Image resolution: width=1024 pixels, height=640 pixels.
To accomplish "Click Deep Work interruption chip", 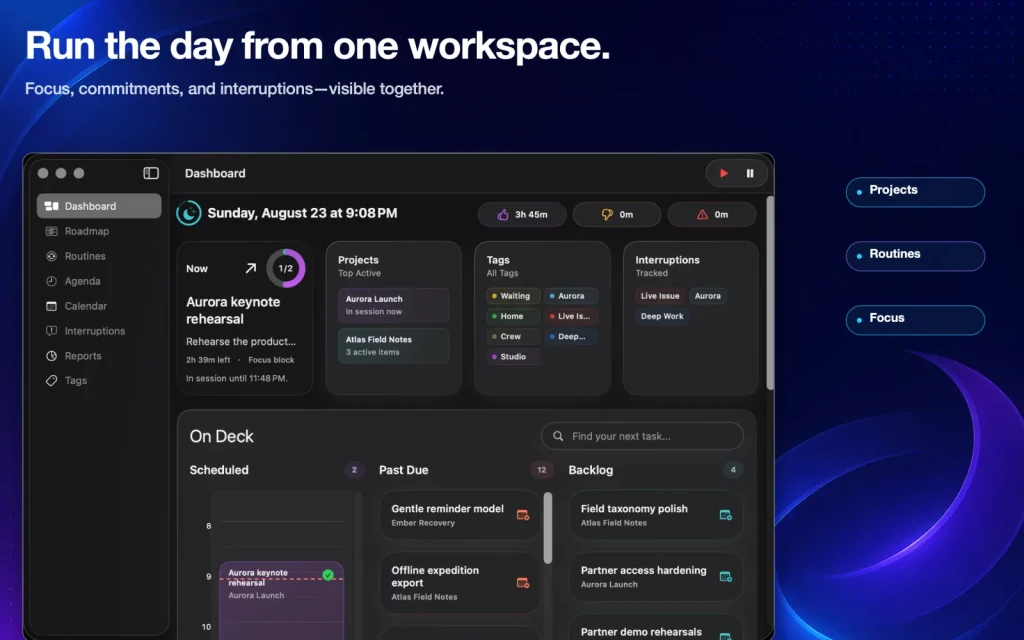I will pos(662,316).
